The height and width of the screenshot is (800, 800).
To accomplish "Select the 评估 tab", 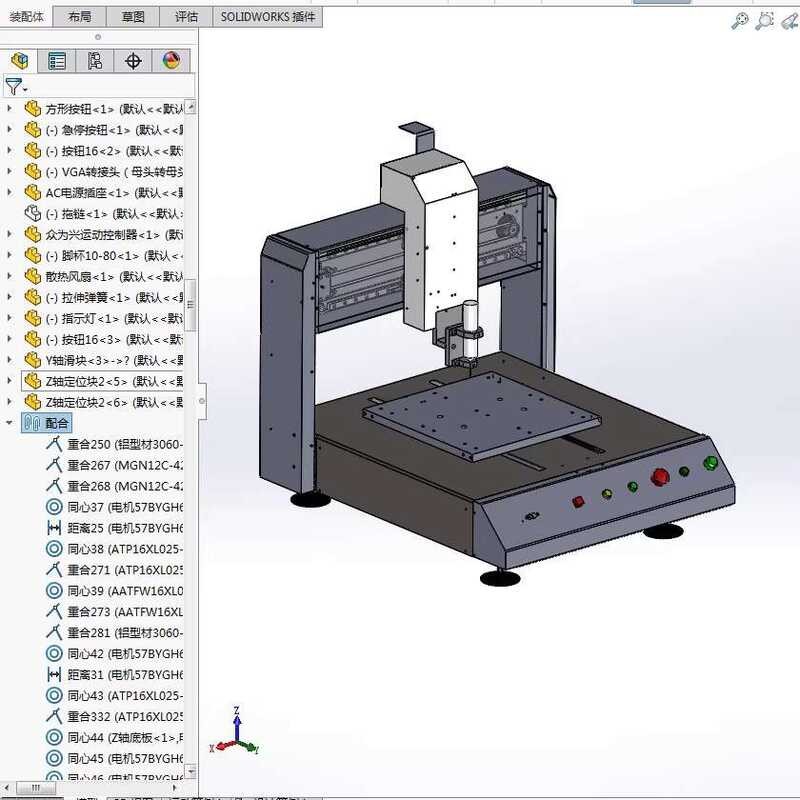I will (x=186, y=16).
